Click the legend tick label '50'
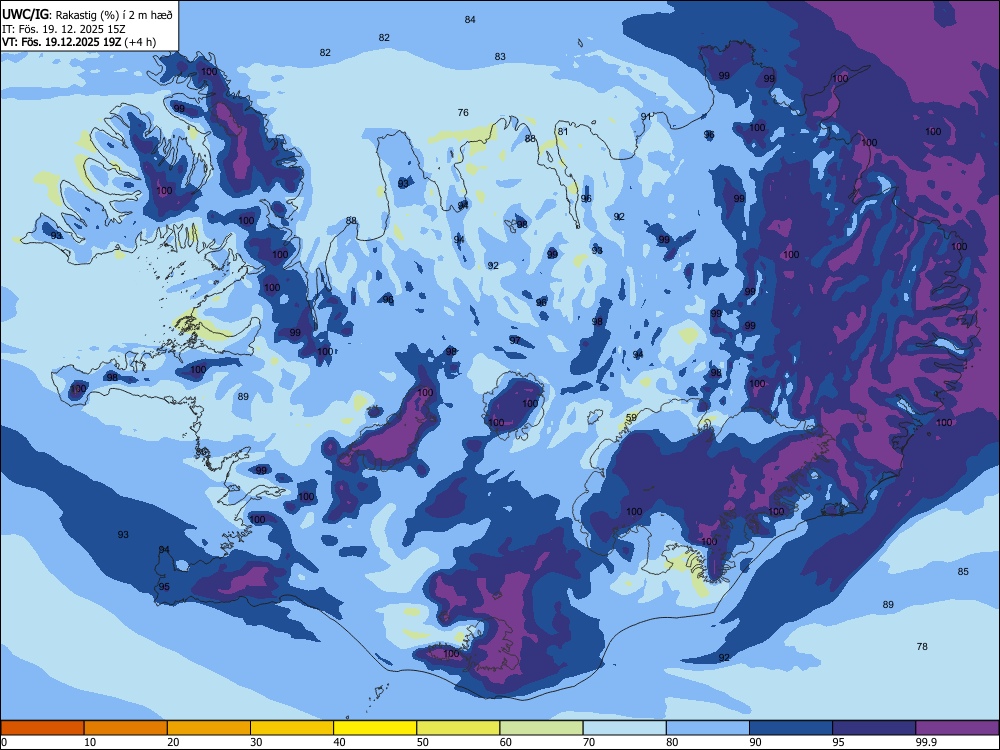1000x750 pixels. tap(422, 742)
